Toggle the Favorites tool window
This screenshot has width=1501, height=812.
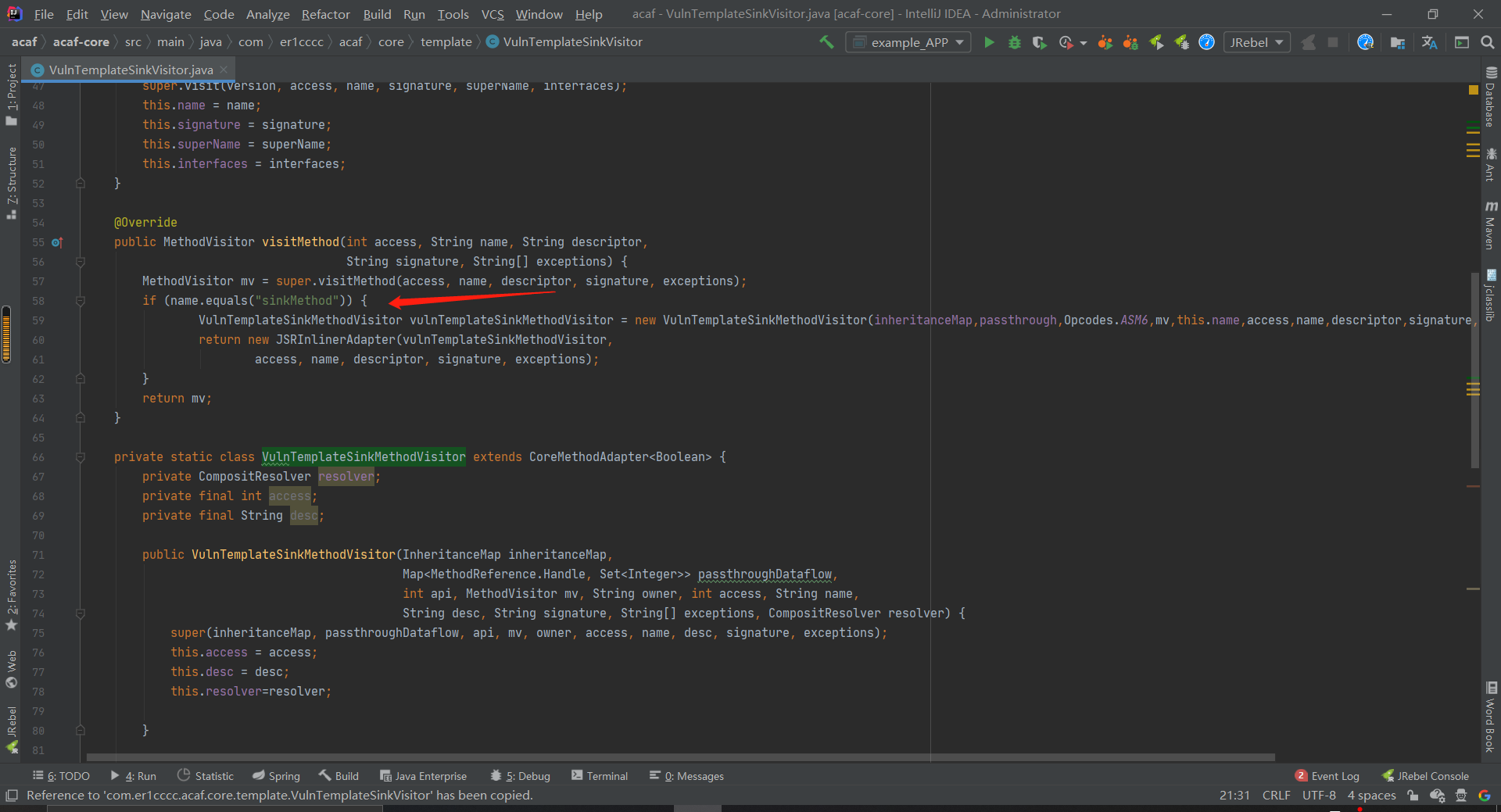11,595
